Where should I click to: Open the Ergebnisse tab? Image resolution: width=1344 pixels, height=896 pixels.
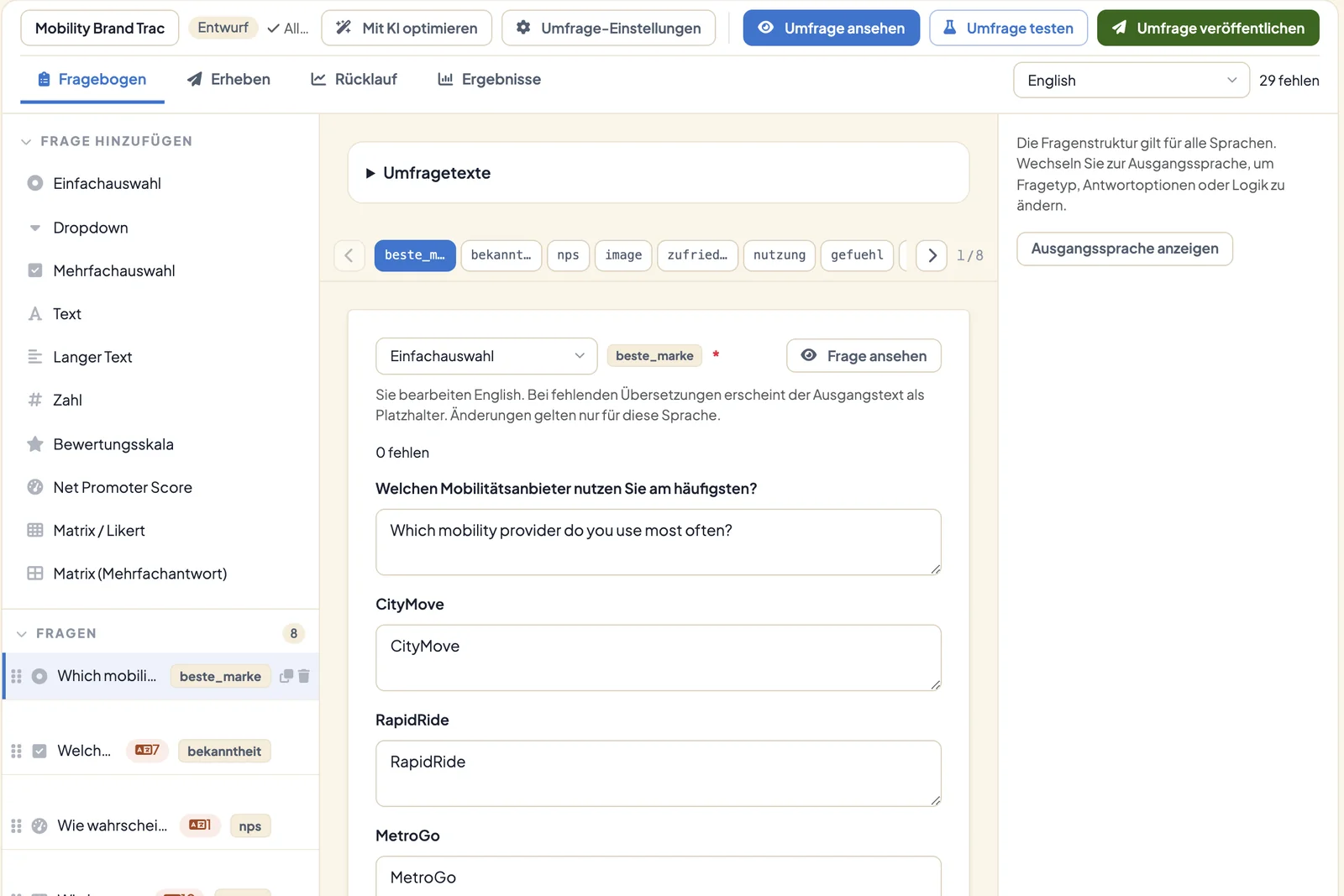490,80
